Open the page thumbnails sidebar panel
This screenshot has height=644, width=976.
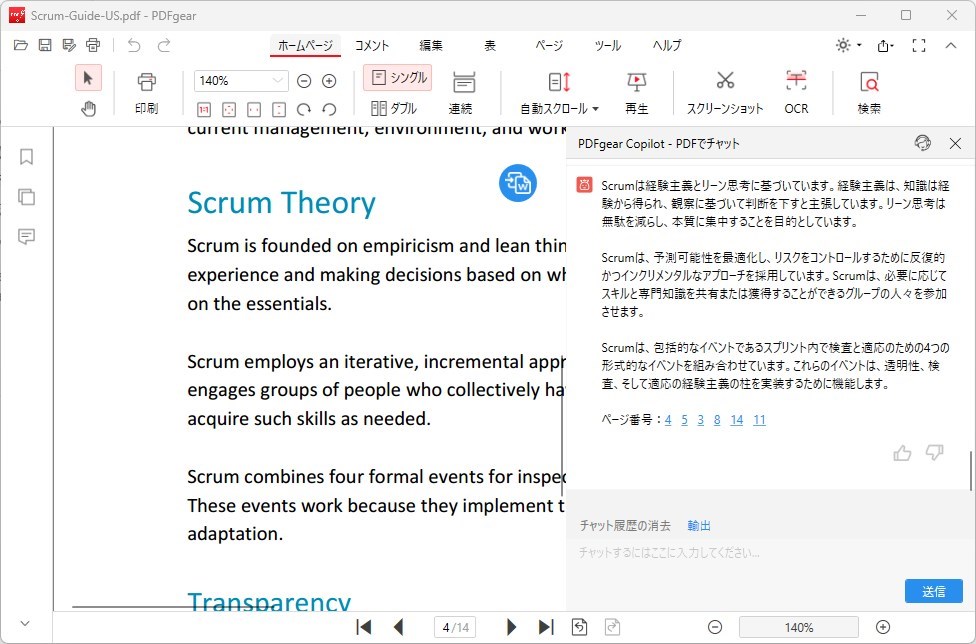point(26,197)
